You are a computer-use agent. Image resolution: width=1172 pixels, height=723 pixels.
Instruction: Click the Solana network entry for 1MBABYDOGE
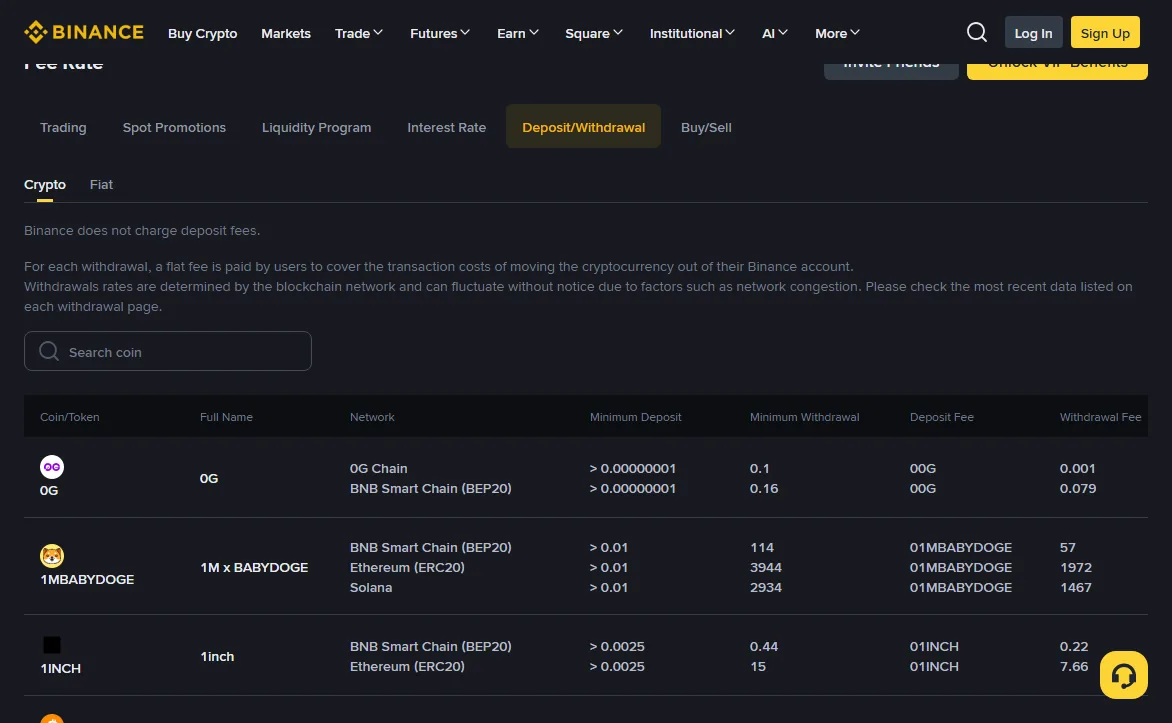click(371, 587)
